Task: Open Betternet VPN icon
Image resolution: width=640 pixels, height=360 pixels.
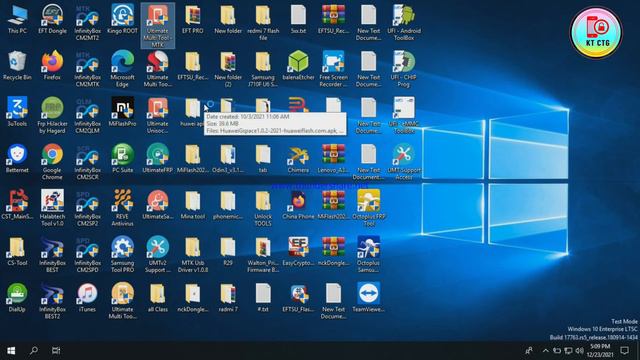Action: tap(17, 159)
